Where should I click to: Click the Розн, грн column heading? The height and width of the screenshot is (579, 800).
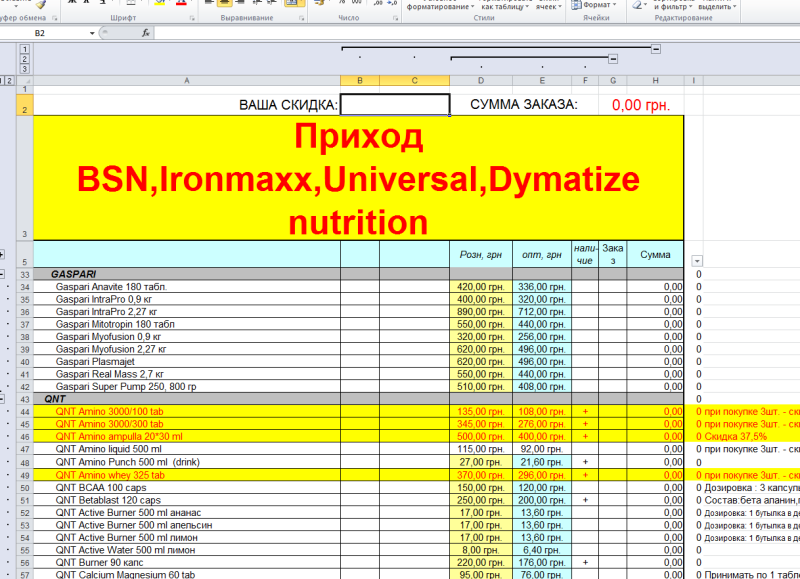[481, 255]
